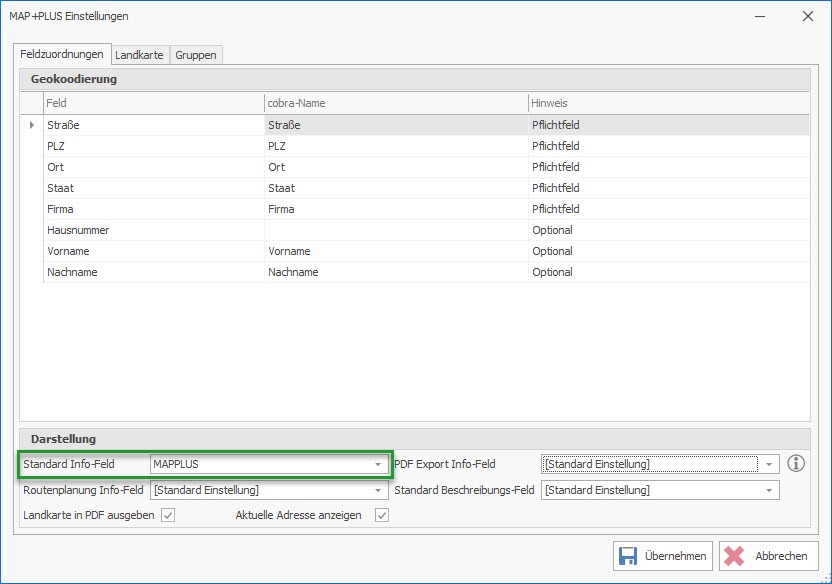The image size is (832, 584).
Task: Minimize the settings window
Action: coord(761,16)
